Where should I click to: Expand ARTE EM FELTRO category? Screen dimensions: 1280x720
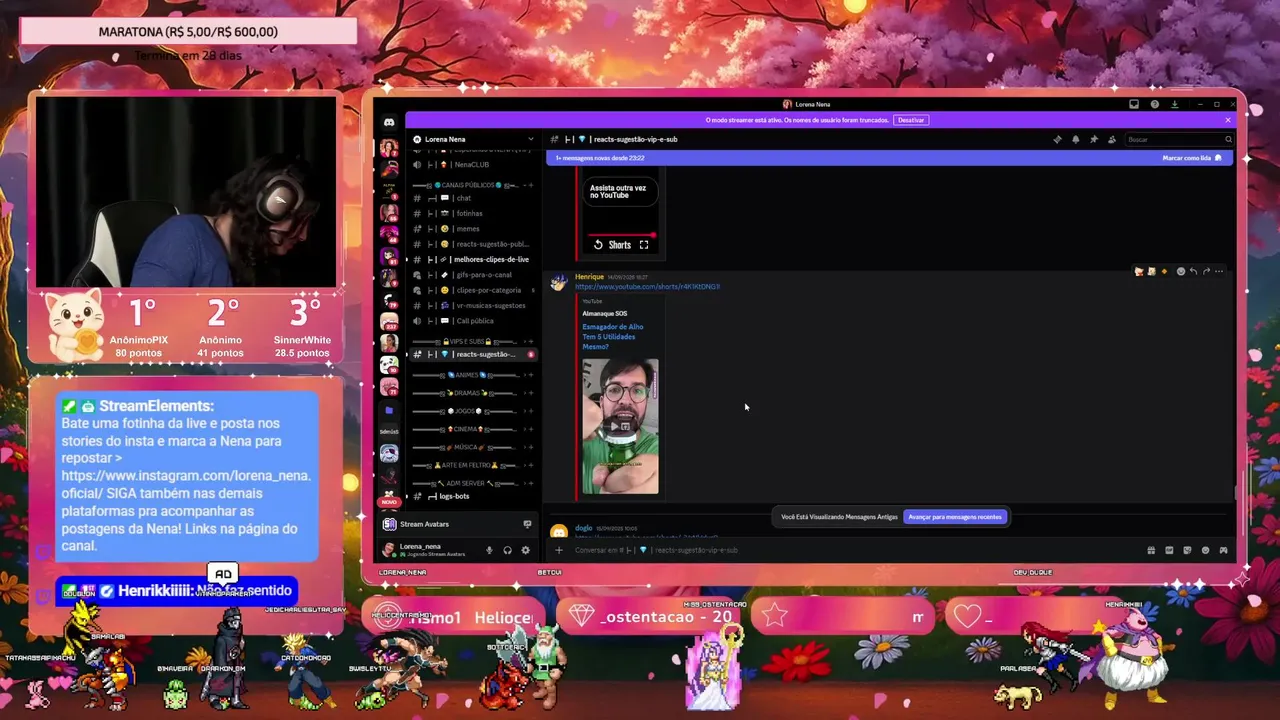tap(471, 465)
